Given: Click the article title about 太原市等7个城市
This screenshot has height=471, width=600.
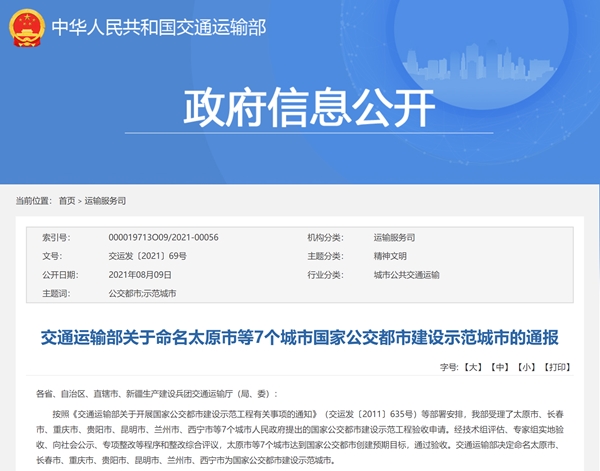Looking at the screenshot, I should coord(300,338).
